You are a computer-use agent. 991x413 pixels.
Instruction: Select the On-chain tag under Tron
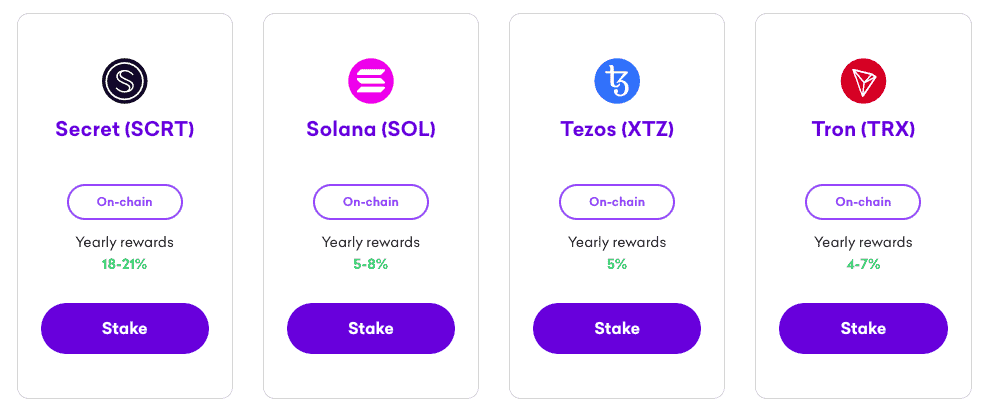click(863, 201)
